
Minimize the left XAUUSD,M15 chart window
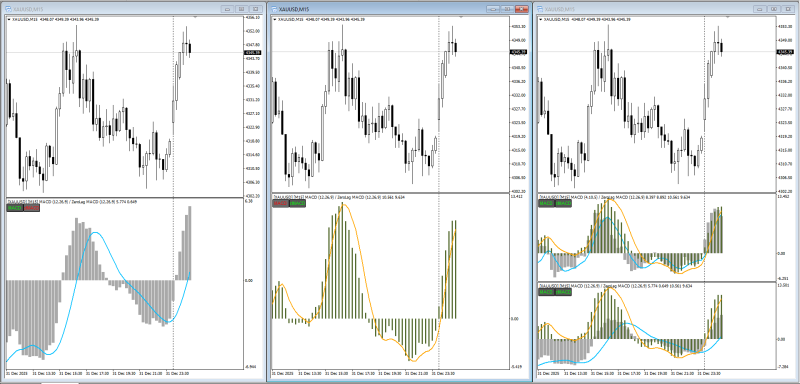tap(228, 9)
